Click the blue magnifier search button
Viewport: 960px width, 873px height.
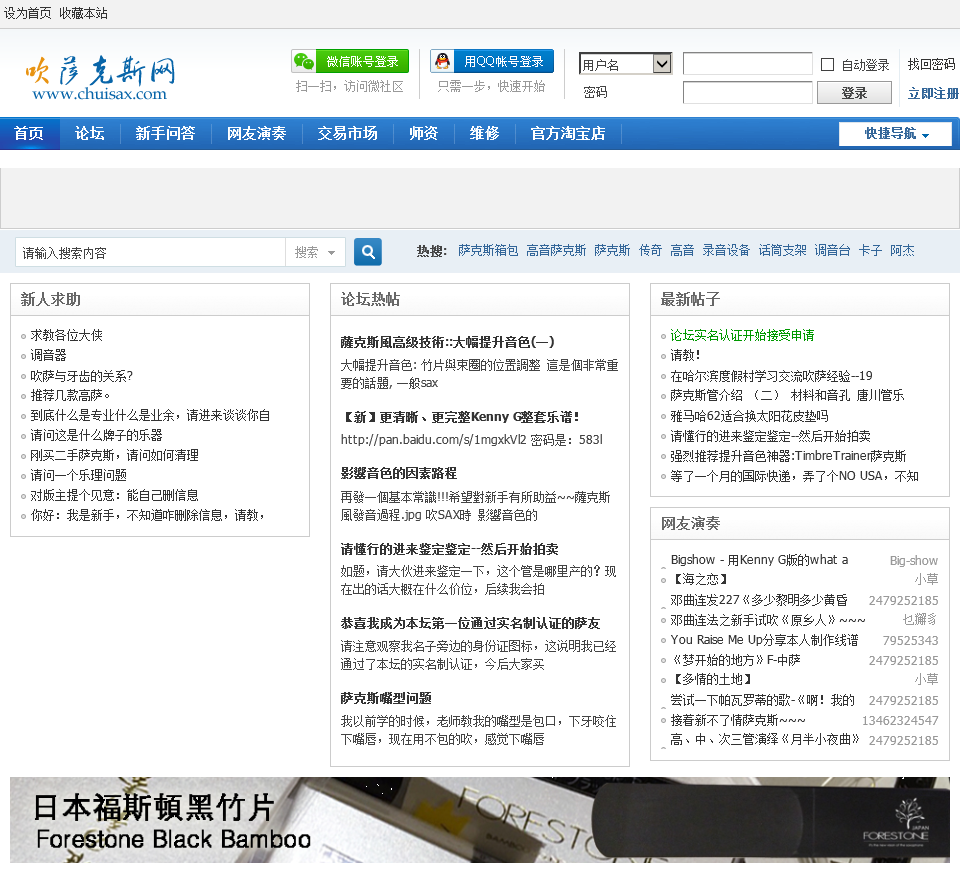[x=368, y=252]
